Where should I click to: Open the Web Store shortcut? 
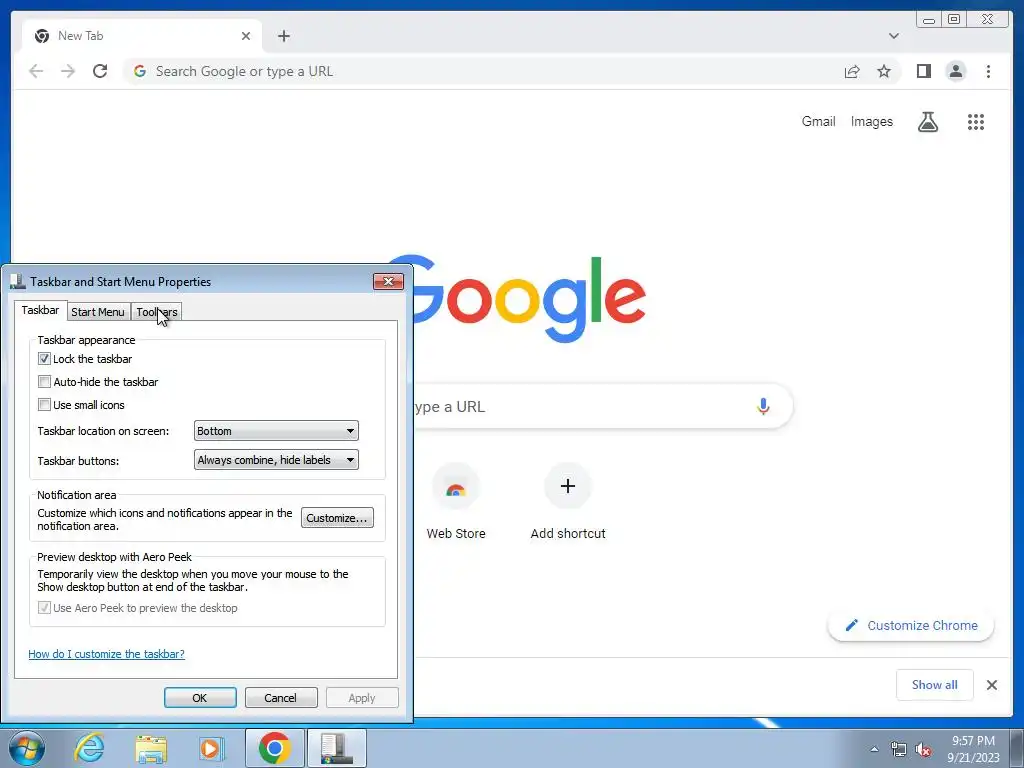coord(456,502)
